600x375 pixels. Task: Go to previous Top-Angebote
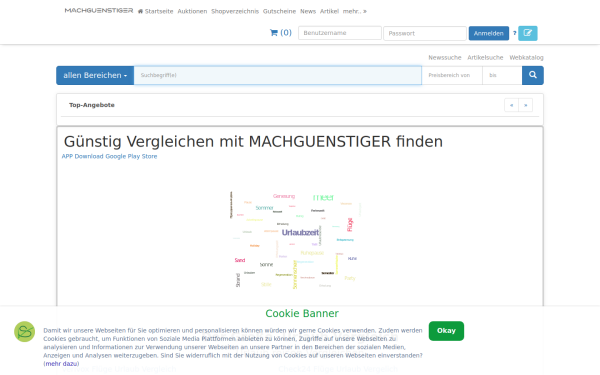(511, 105)
